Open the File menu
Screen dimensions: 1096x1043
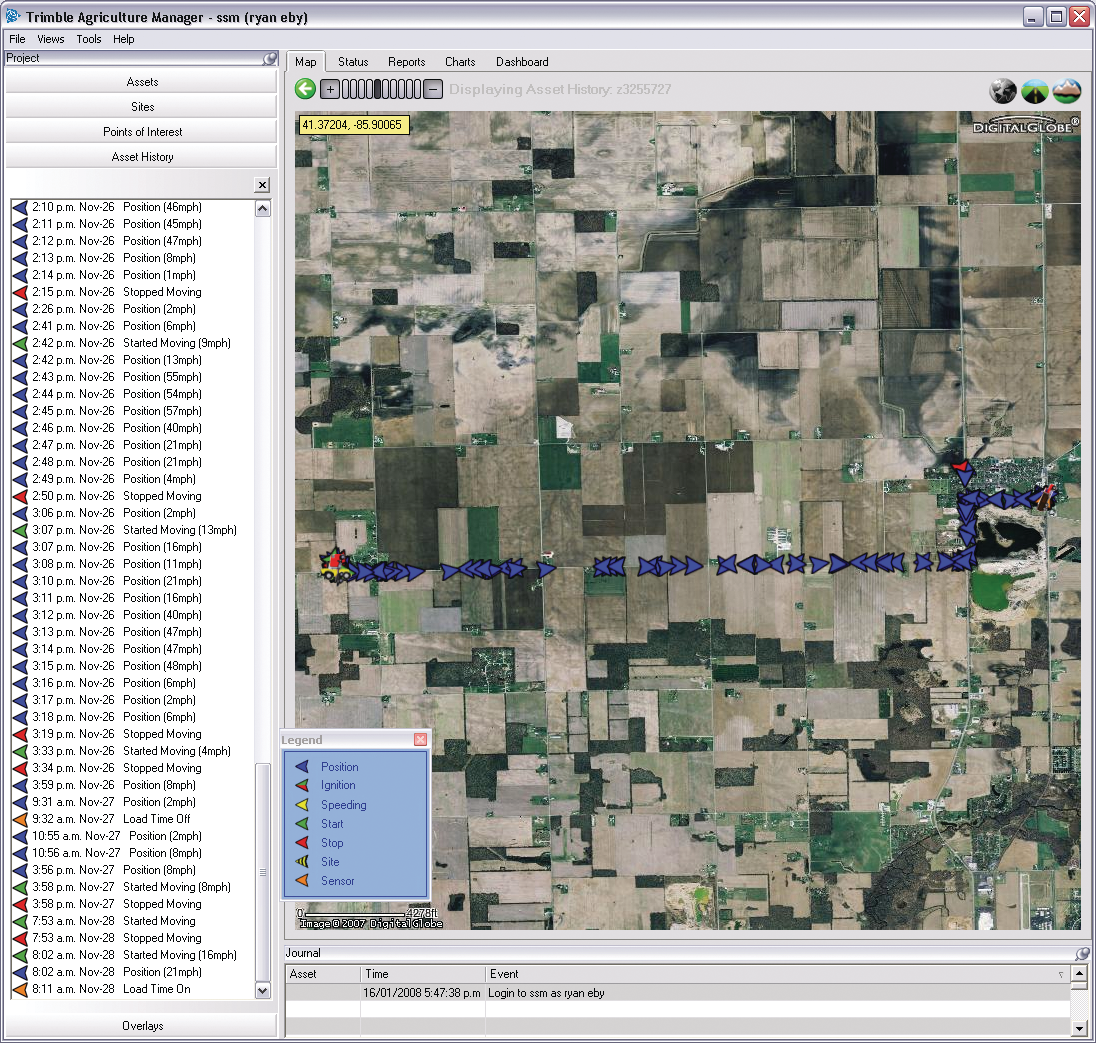click(17, 39)
